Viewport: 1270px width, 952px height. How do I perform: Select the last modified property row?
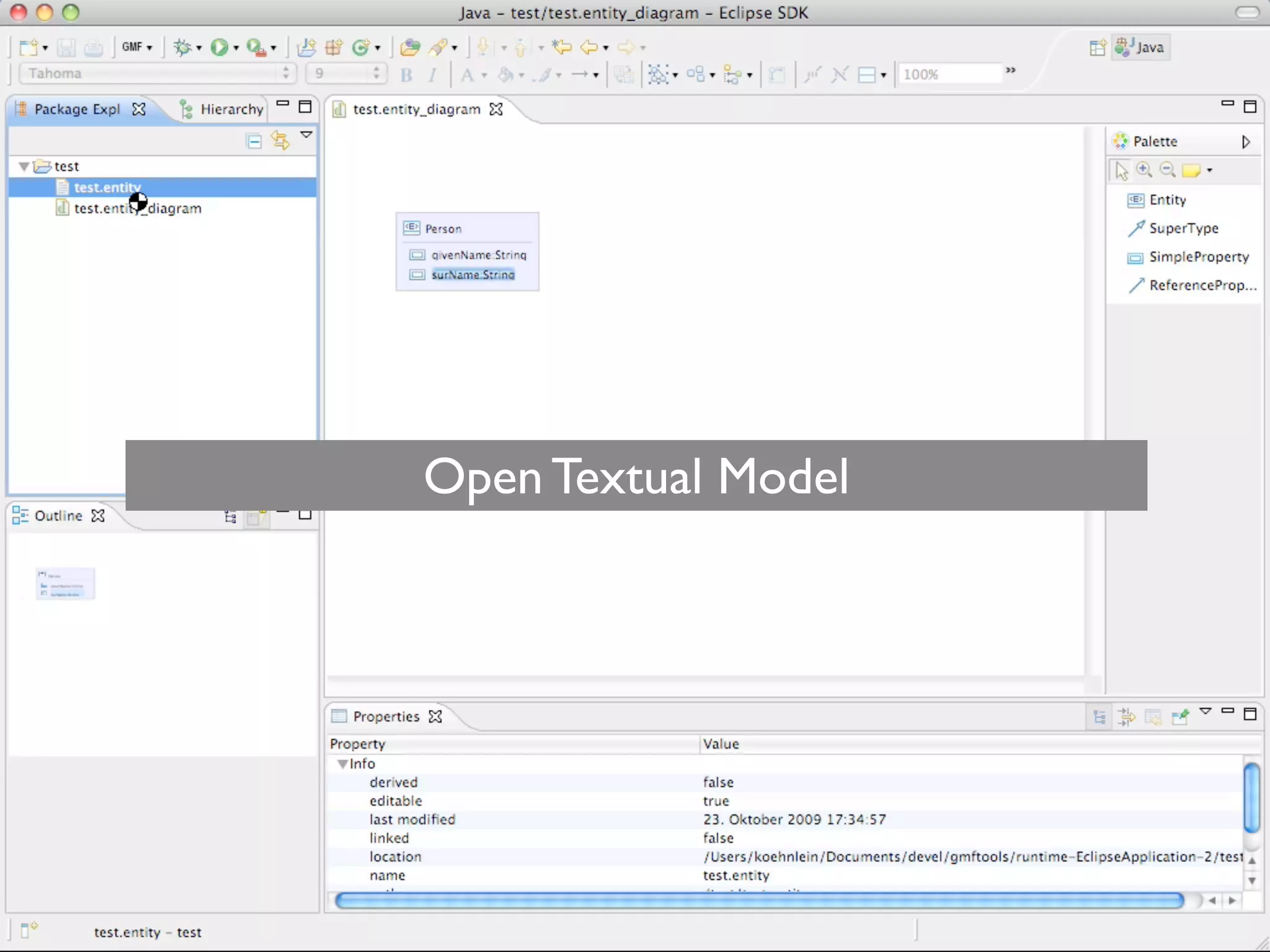click(785, 819)
